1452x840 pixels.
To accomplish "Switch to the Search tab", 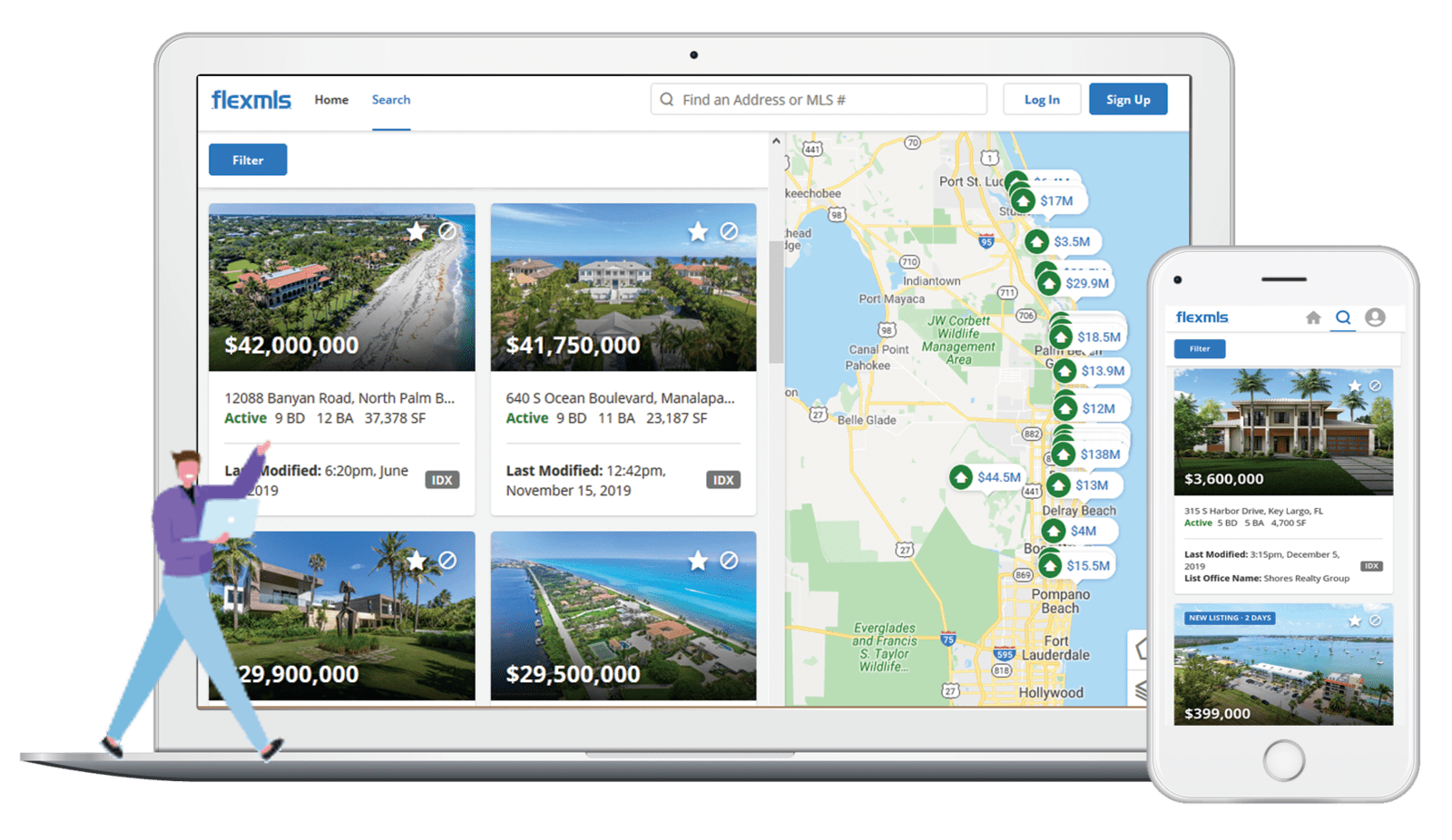I will coord(391,100).
